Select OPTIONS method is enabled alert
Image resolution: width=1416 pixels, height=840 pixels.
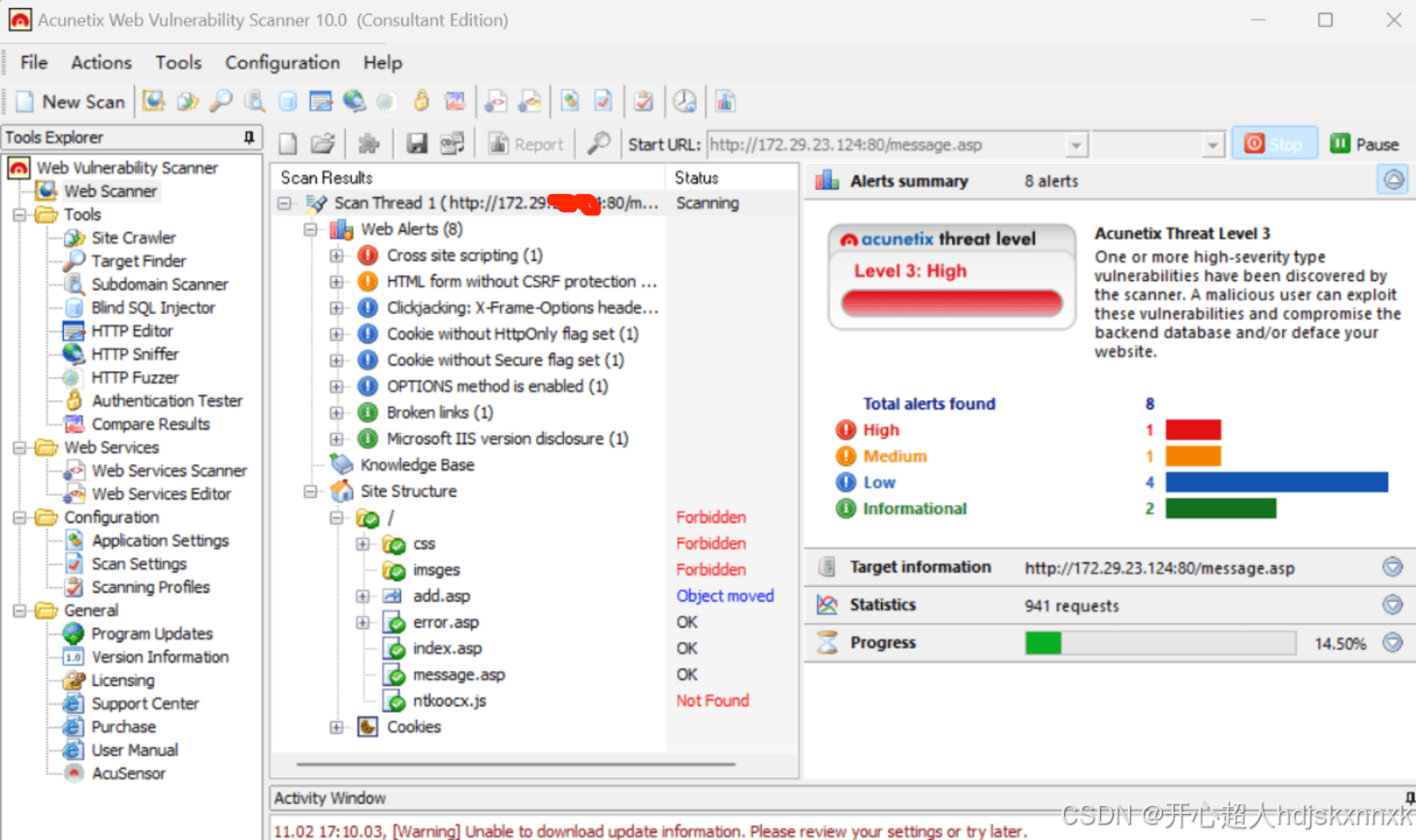pos(497,387)
